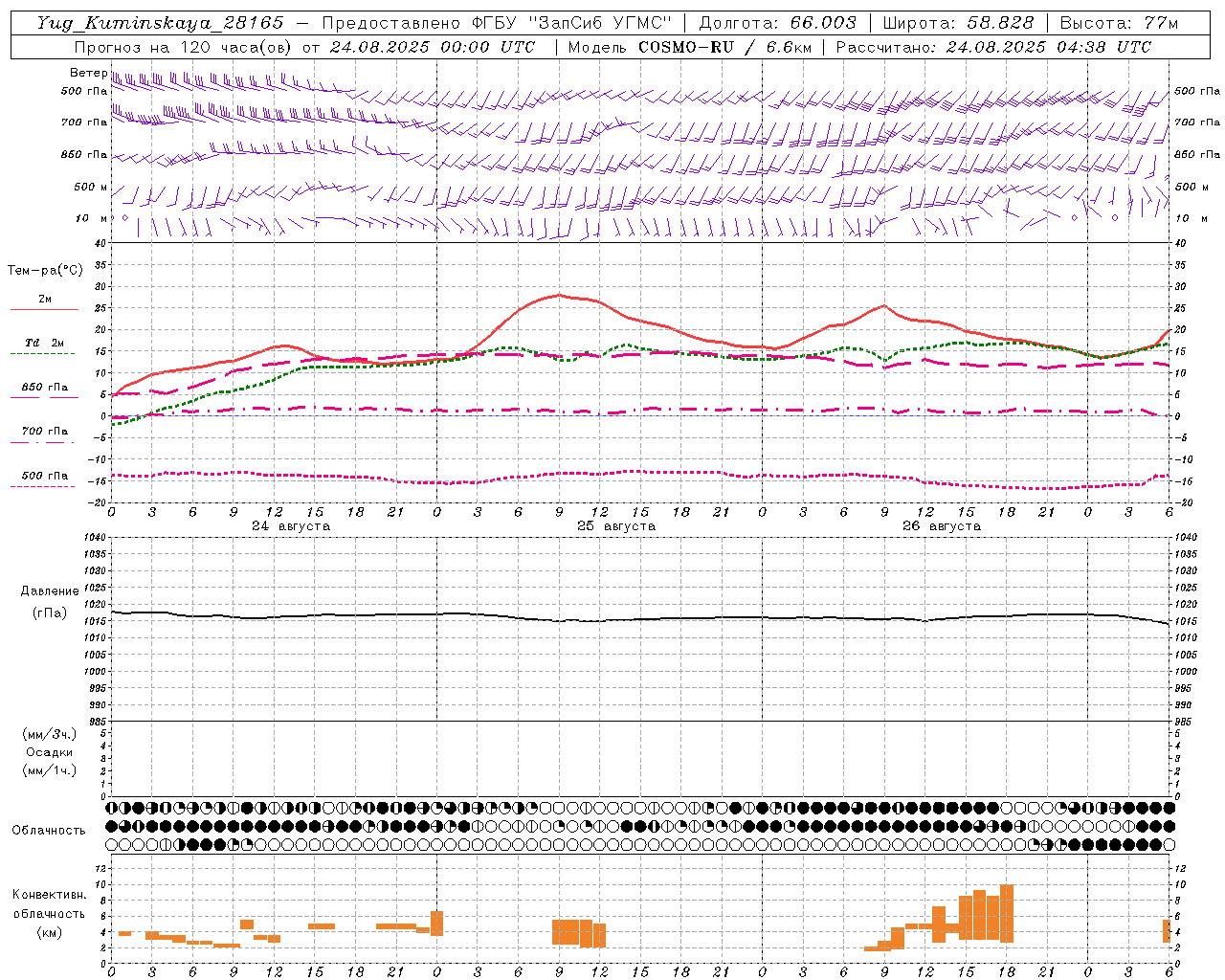The width and height of the screenshot is (1225, 980).
Task: Click the '25 августа' date label
Action: (616, 526)
